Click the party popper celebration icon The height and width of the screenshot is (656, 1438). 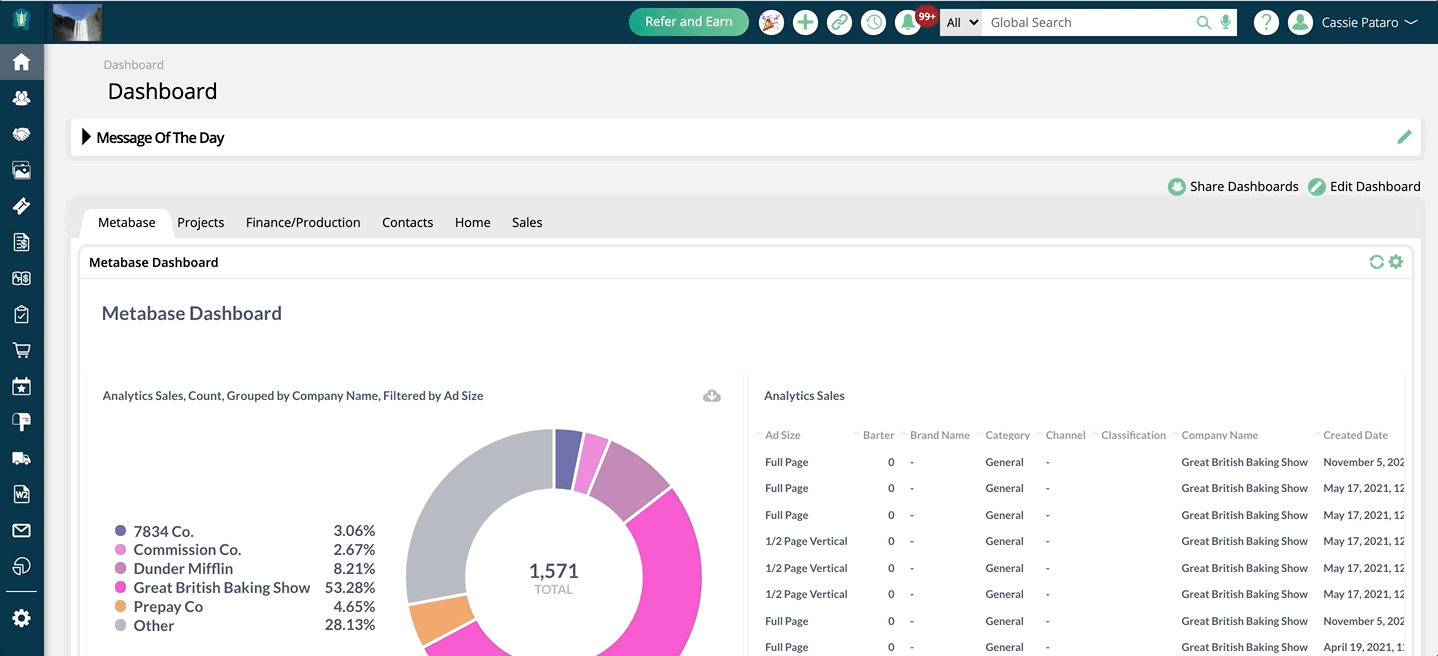click(771, 22)
